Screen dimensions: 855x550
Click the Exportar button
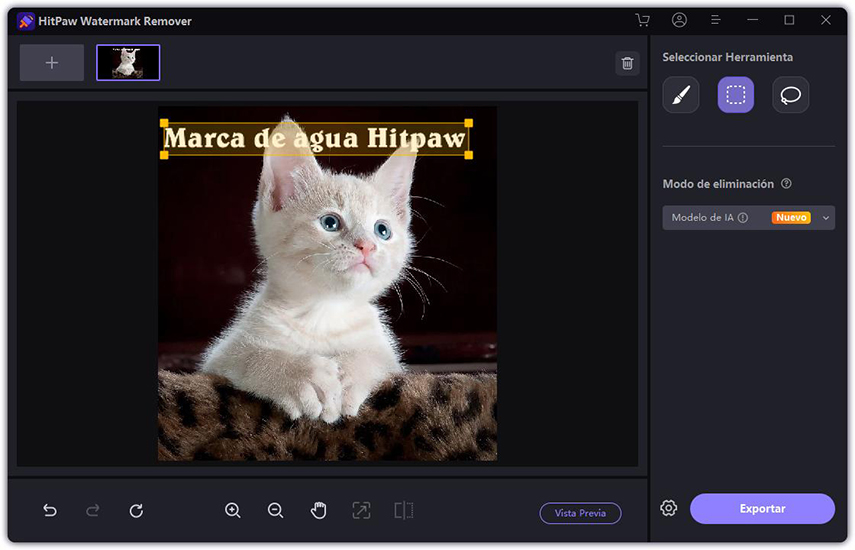point(762,509)
